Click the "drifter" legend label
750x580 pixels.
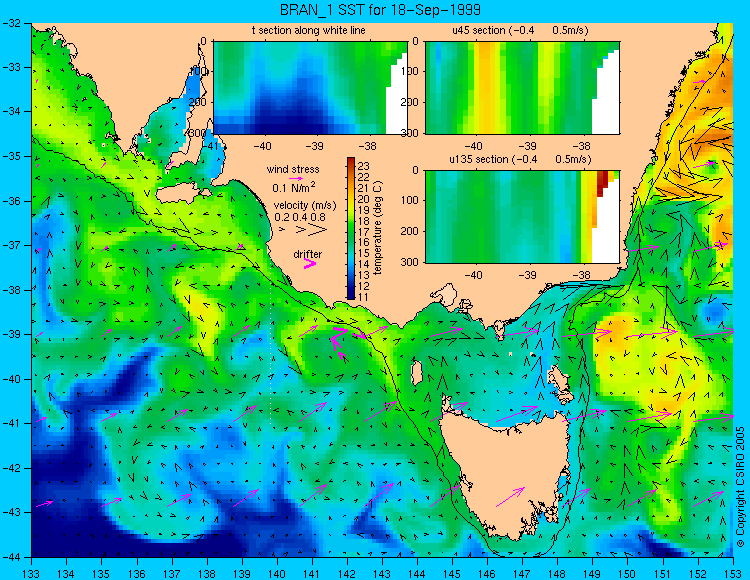(x=308, y=254)
